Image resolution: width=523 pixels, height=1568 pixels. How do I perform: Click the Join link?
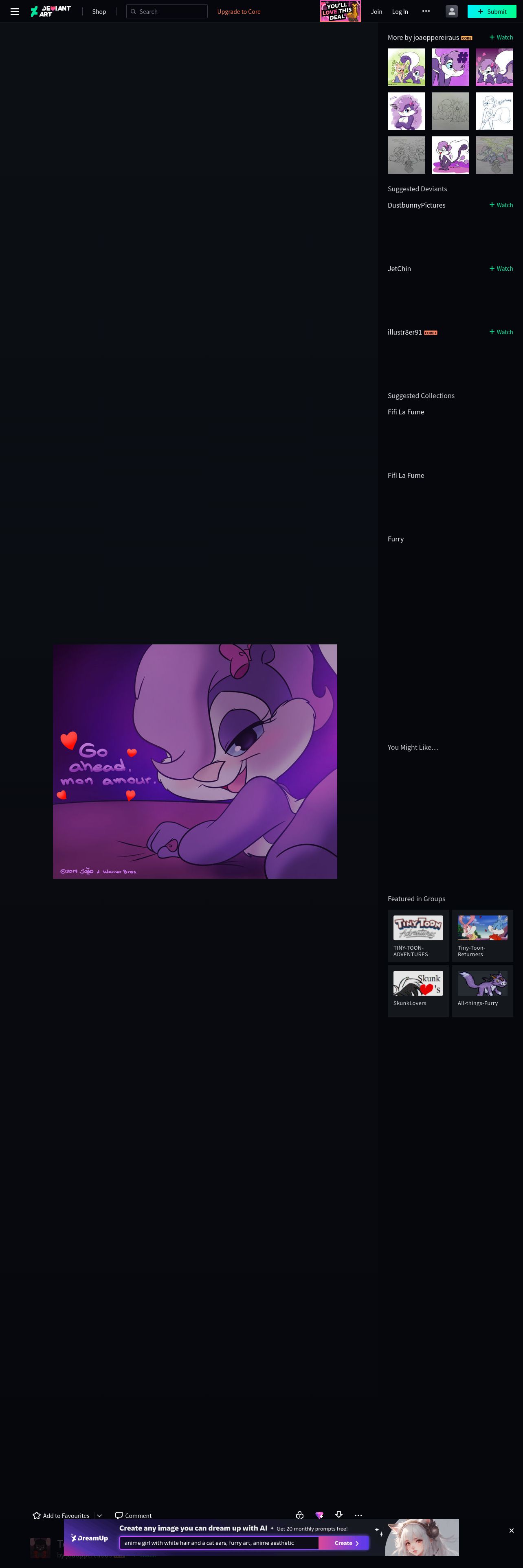pos(376,11)
